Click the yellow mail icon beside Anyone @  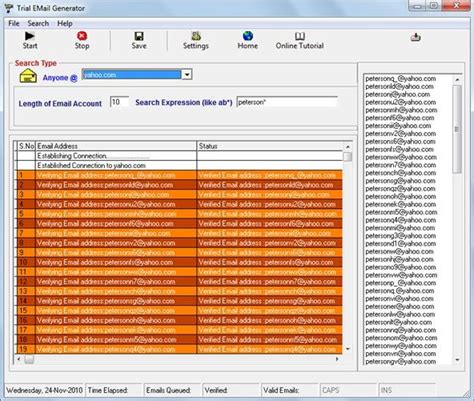[28, 76]
